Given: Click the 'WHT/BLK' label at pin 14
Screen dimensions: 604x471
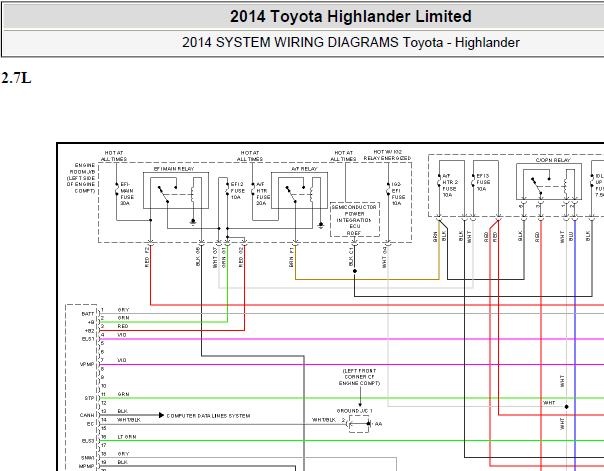Looking at the screenshot, I should pos(129,420).
